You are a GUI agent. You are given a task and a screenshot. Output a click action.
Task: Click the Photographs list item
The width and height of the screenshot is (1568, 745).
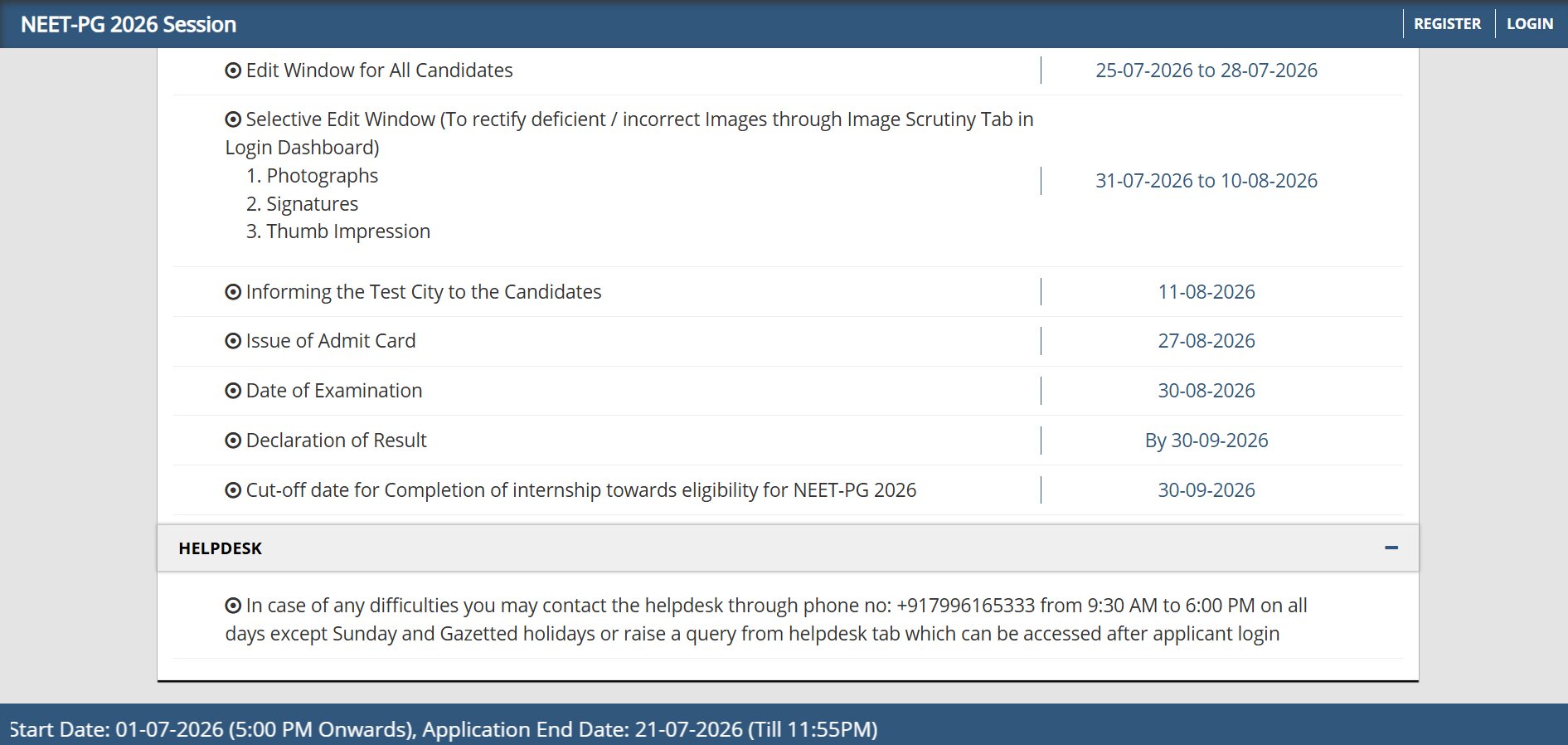pos(312,176)
